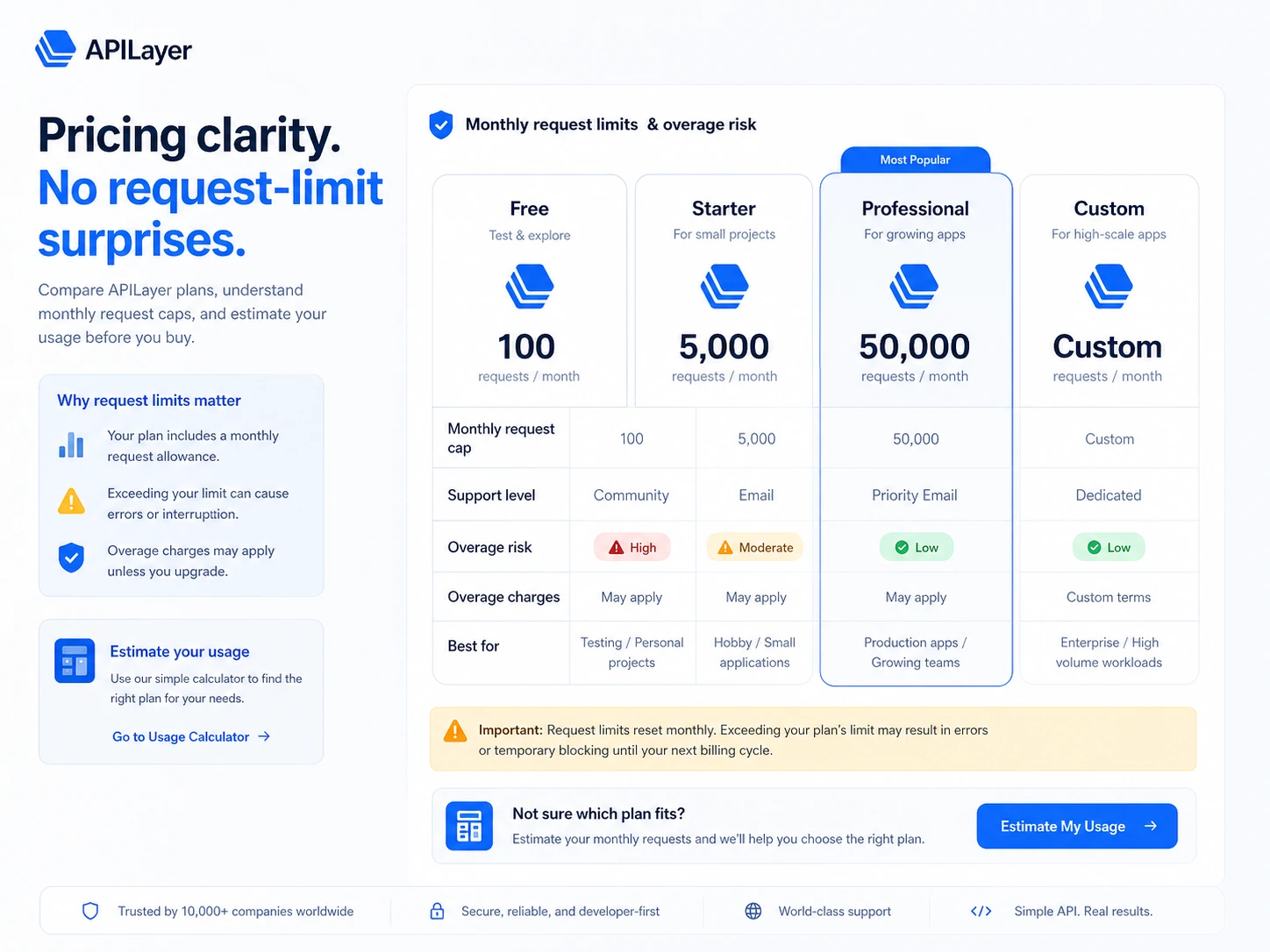Click the calculator icon in Estimate your usage card
1270x952 pixels.
[75, 661]
